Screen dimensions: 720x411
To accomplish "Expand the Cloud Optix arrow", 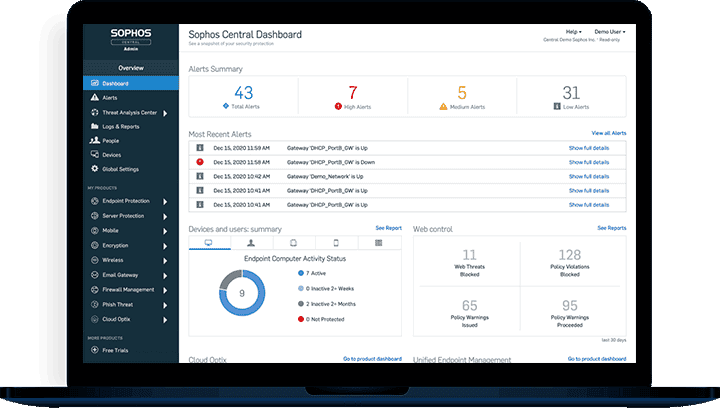I will [165, 320].
